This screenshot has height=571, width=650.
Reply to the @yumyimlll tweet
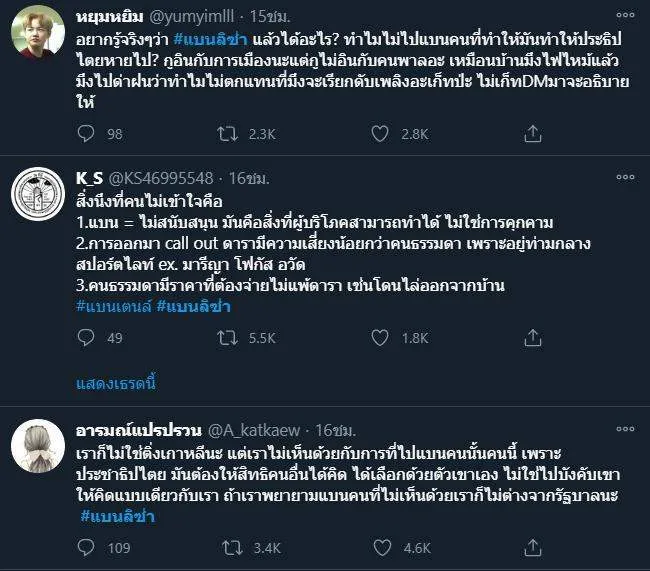(x=87, y=133)
